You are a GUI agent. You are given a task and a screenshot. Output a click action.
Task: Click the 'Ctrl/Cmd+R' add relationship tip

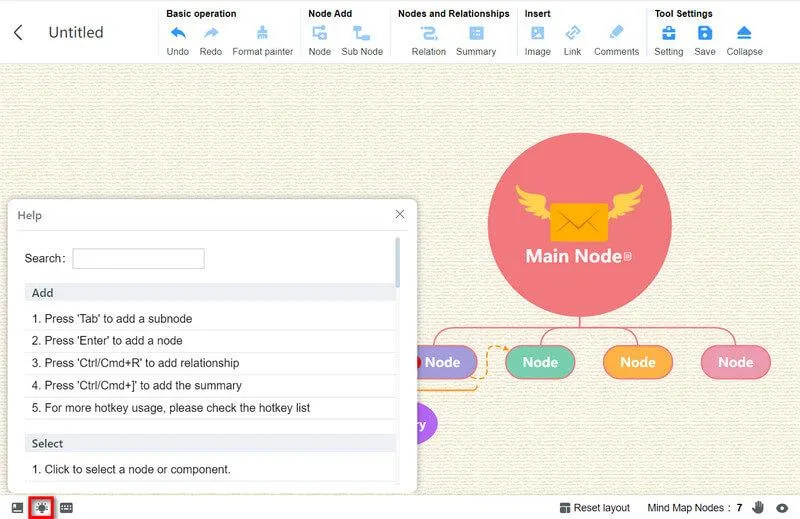tap(210, 363)
